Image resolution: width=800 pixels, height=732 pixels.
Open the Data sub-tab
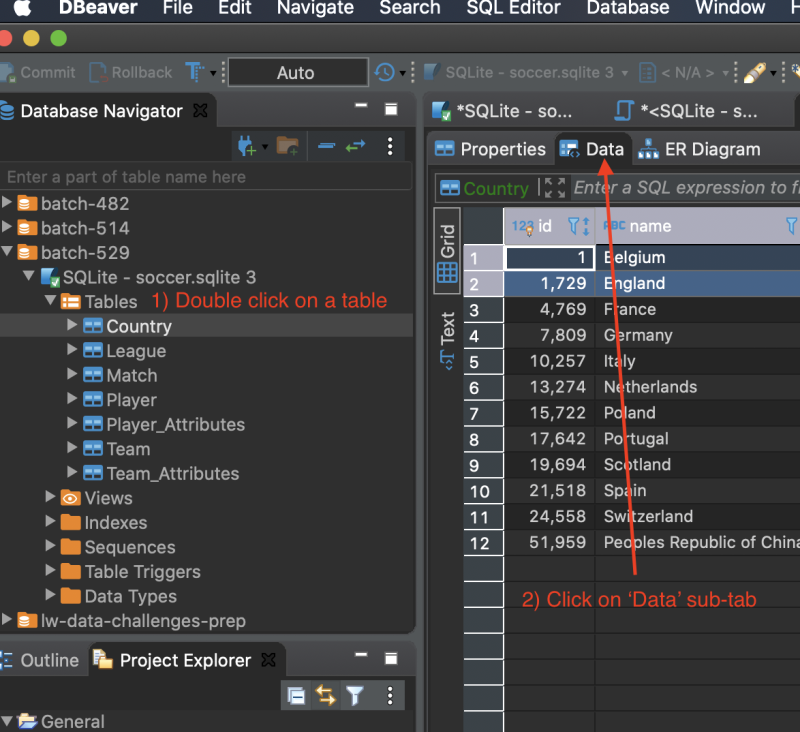click(593, 148)
